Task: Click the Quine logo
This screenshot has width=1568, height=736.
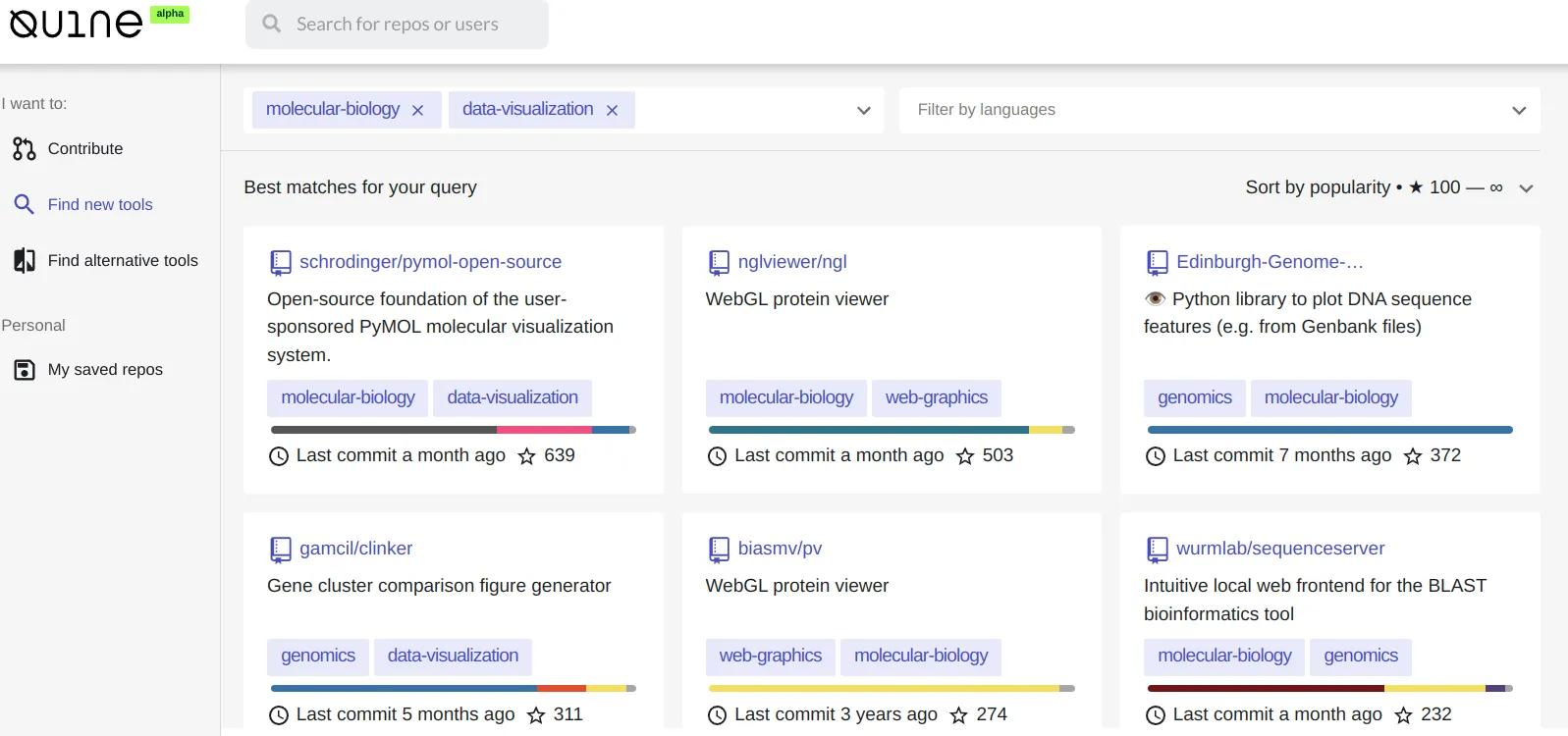Action: 76,24
